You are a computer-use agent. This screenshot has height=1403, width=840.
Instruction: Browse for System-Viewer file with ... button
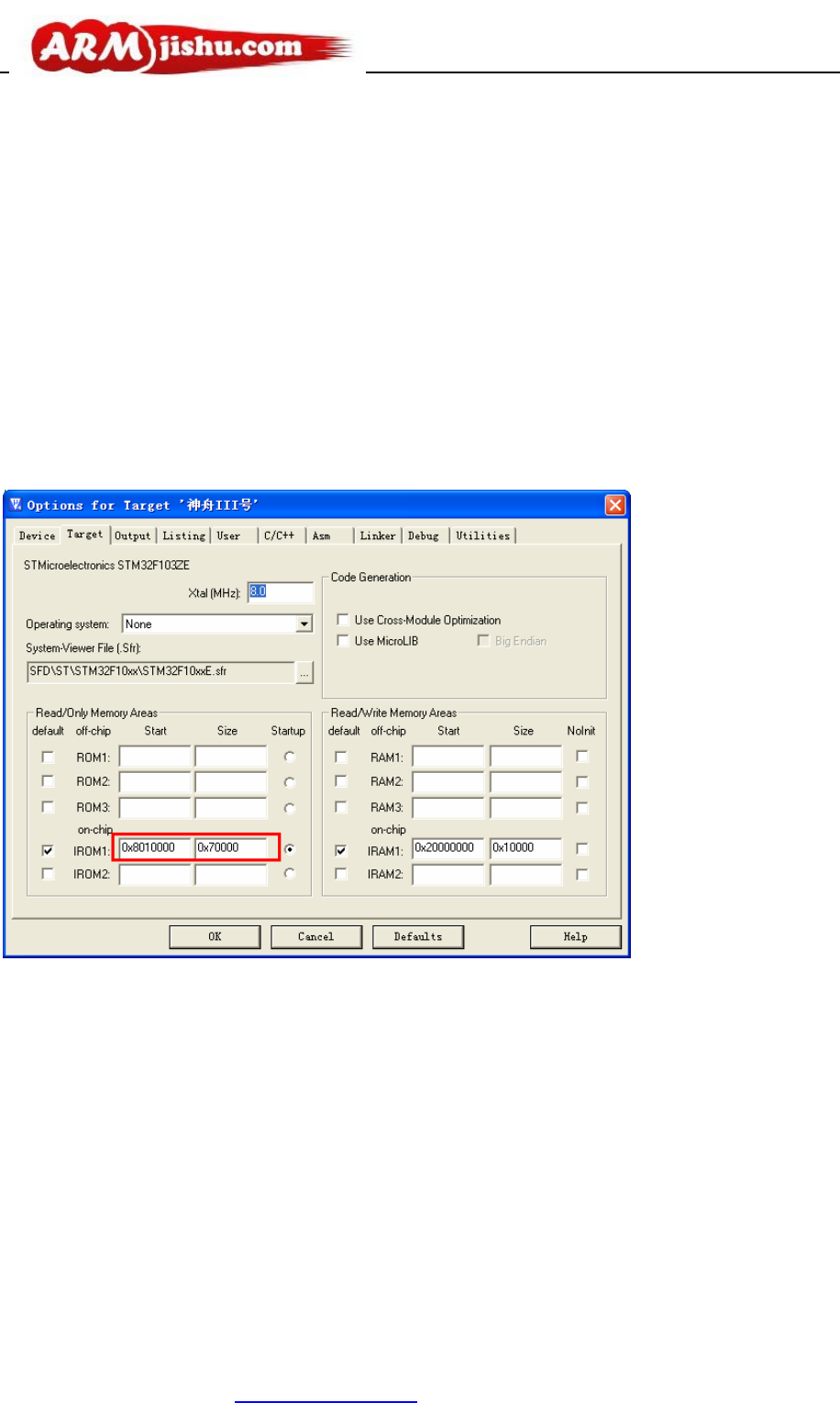point(304,672)
